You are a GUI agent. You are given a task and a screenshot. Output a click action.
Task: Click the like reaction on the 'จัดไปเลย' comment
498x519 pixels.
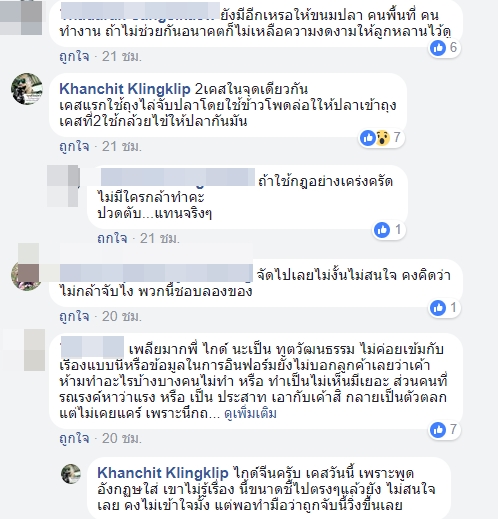click(x=438, y=308)
